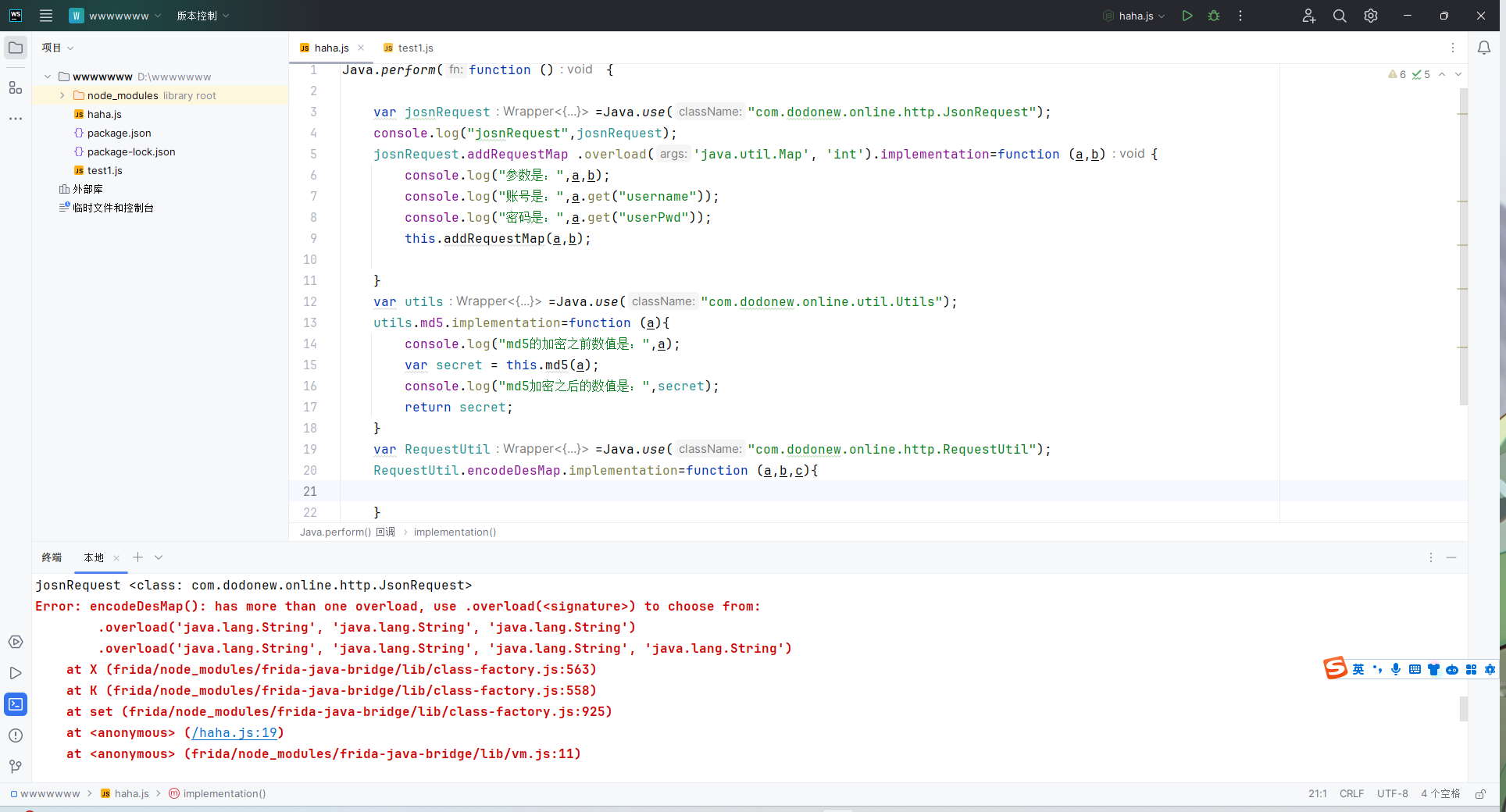Change CRLF line separator

1351,793
